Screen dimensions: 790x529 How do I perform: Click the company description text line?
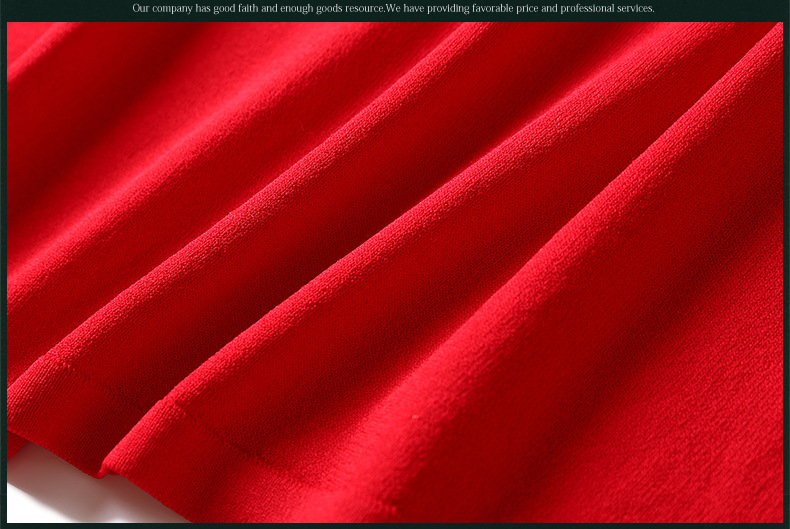coord(393,9)
